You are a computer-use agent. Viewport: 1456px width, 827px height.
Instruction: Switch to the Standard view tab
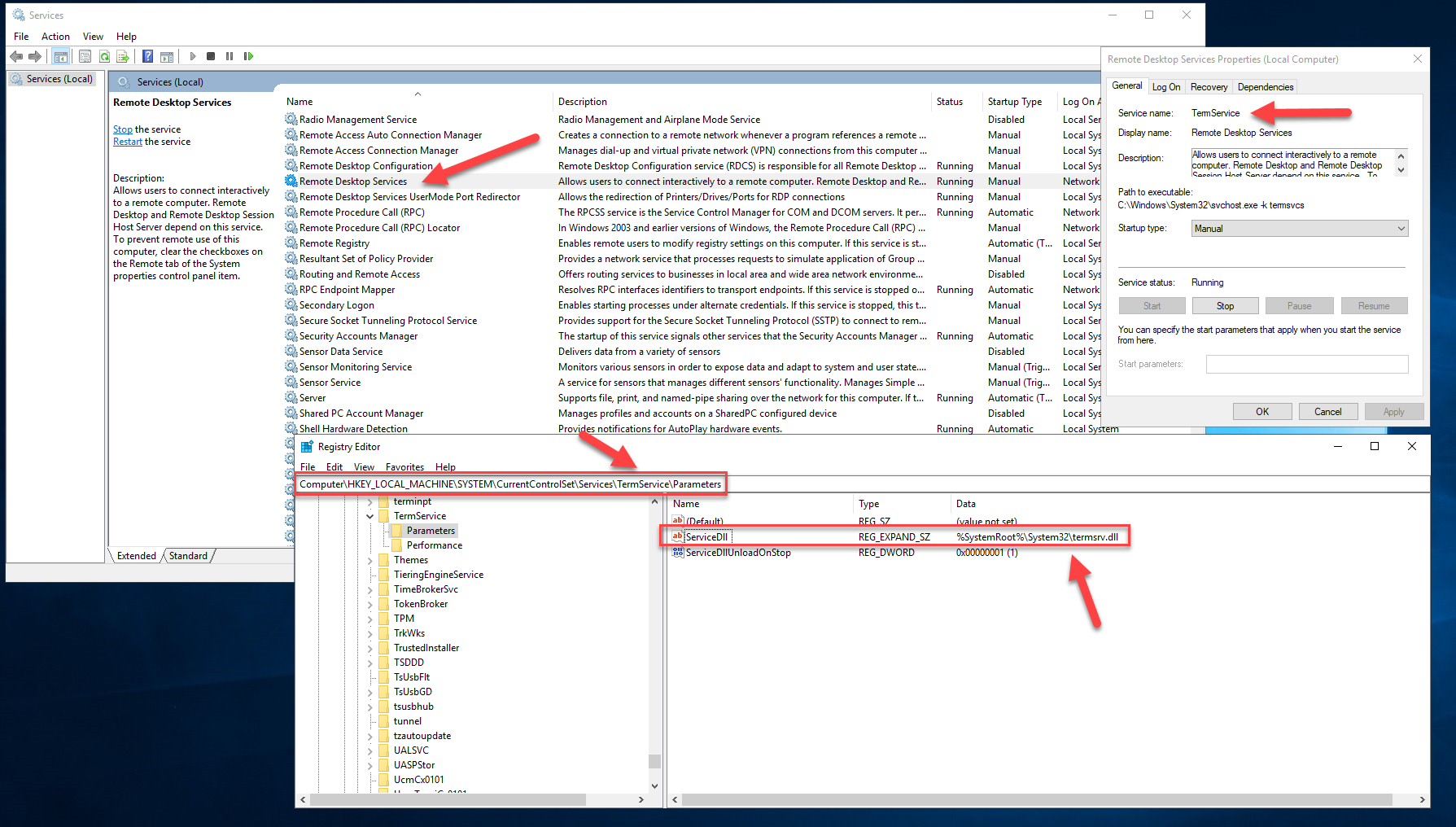pyautogui.click(x=188, y=556)
